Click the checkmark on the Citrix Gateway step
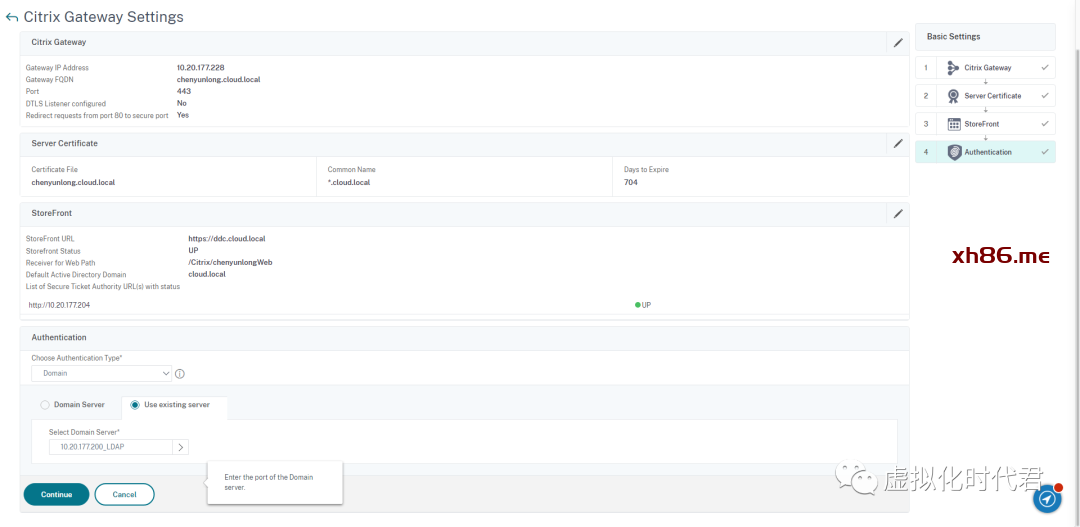 point(1045,68)
